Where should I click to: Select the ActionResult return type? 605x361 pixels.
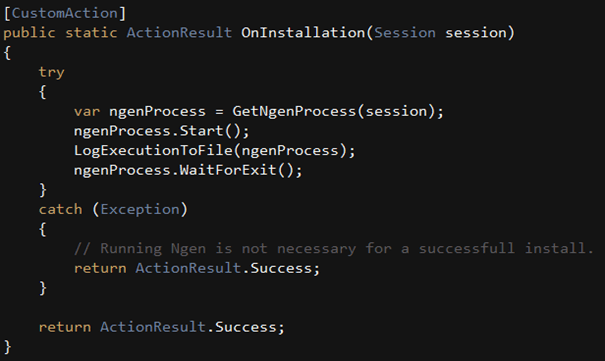click(x=179, y=33)
